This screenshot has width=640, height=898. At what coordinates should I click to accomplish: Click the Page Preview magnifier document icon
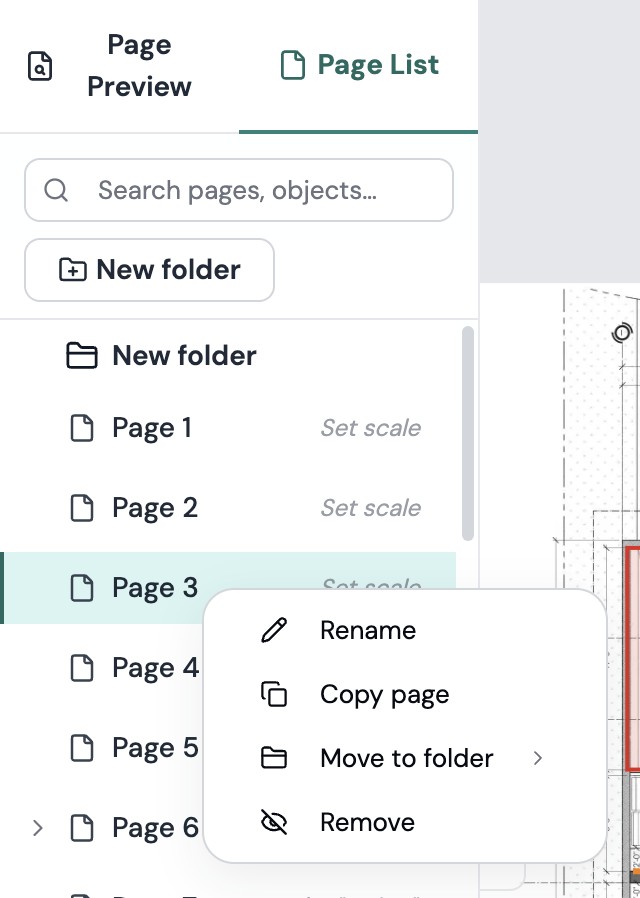(40, 66)
